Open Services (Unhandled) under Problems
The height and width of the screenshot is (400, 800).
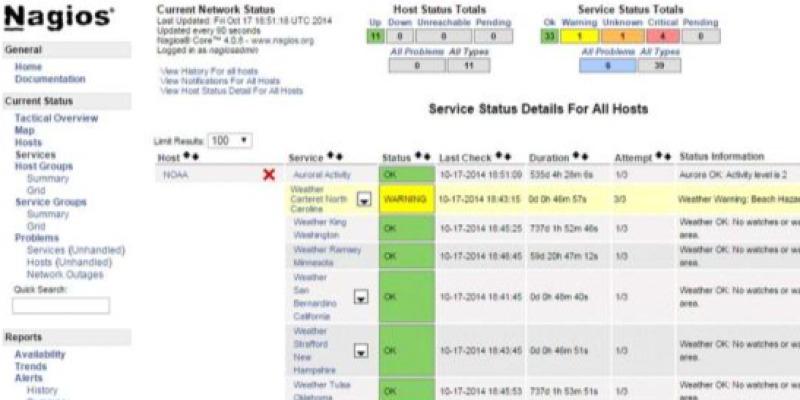tap(68, 250)
